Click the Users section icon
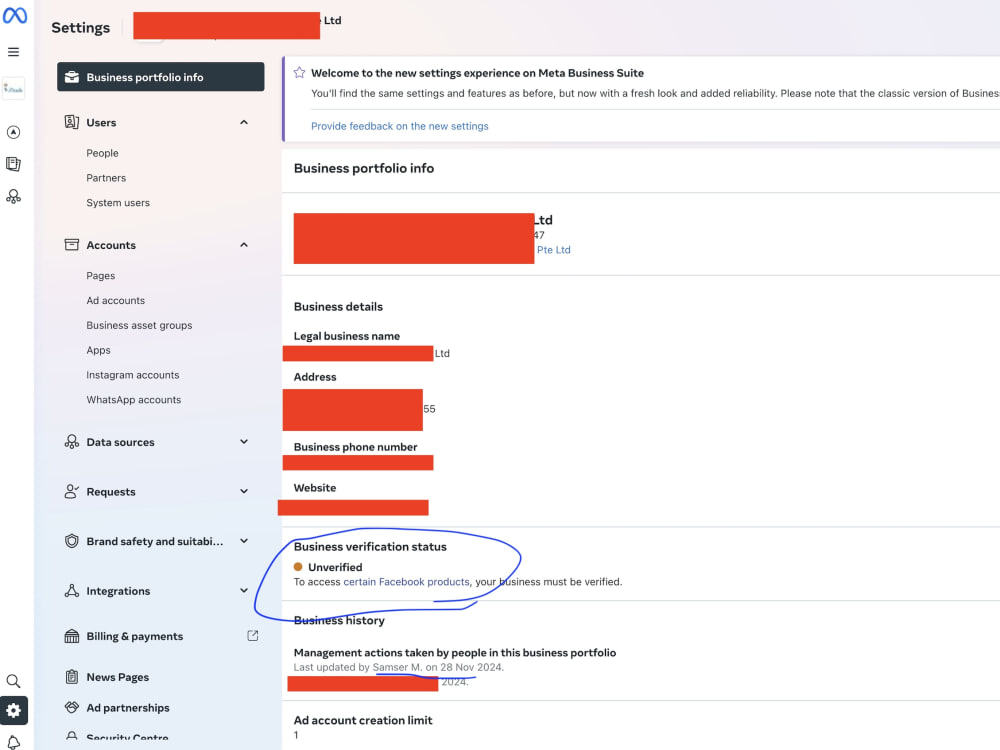The image size is (1000, 750). (72, 122)
